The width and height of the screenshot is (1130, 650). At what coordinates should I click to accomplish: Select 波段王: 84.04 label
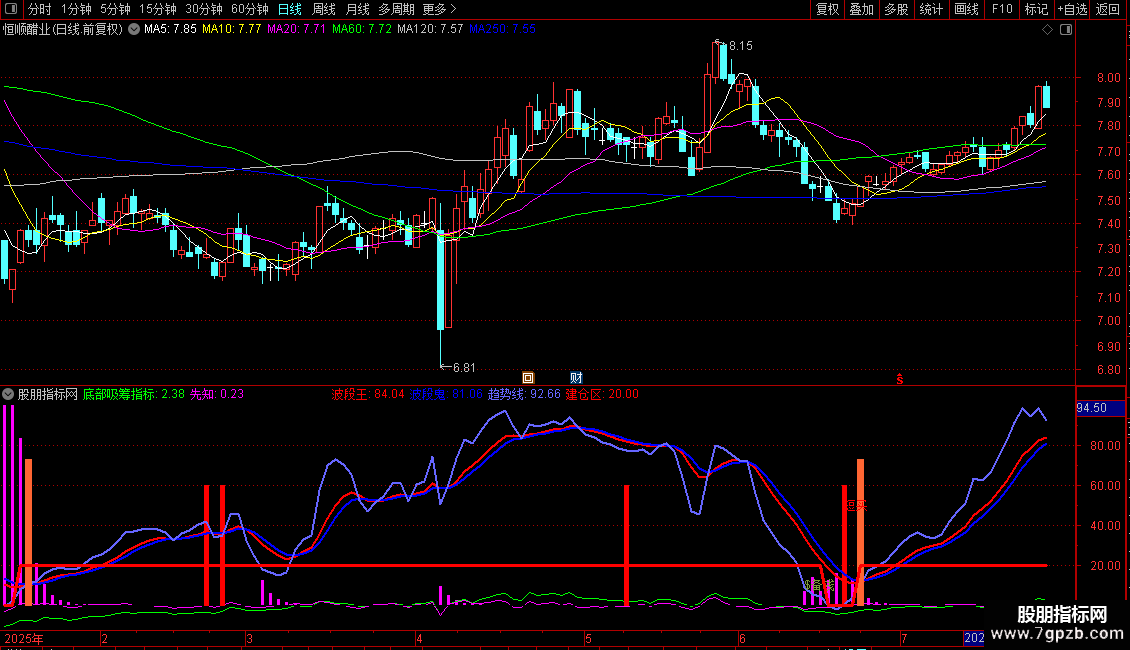(368, 394)
